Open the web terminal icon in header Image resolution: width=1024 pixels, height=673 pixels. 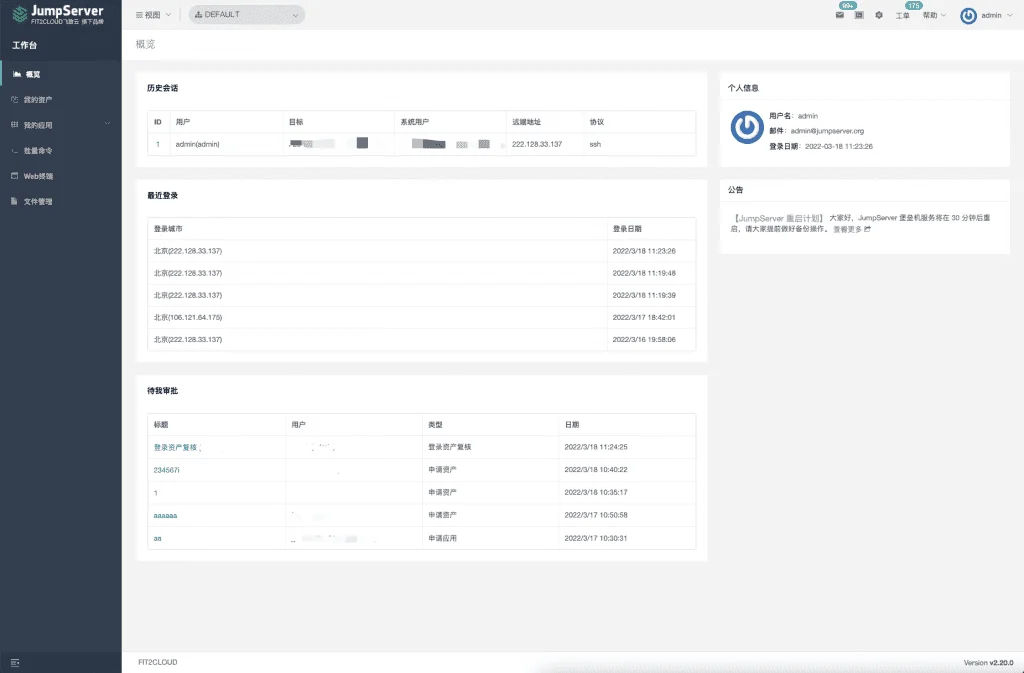tap(859, 15)
